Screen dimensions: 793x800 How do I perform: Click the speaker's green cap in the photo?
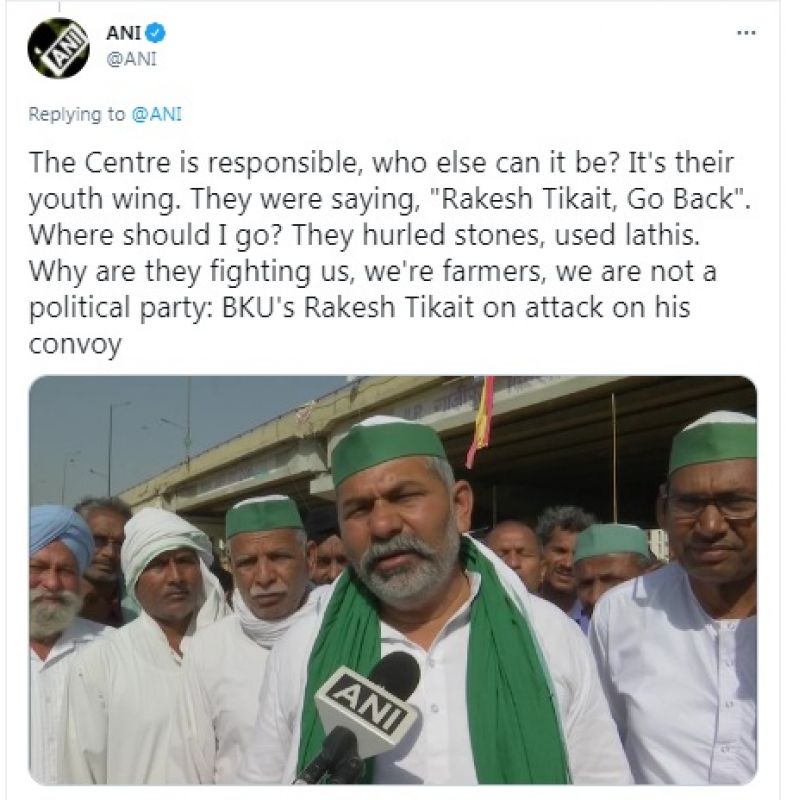pyautogui.click(x=387, y=445)
